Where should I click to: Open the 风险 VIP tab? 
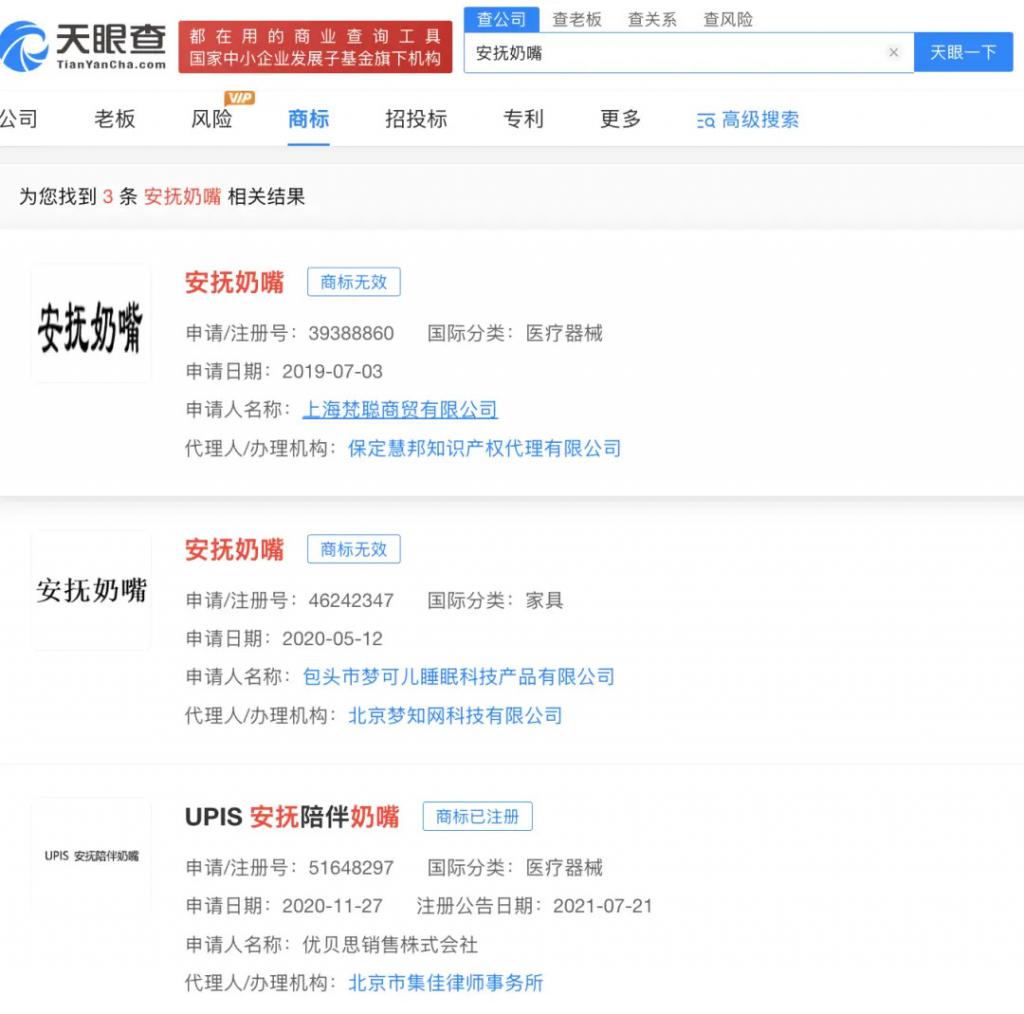pyautogui.click(x=212, y=119)
